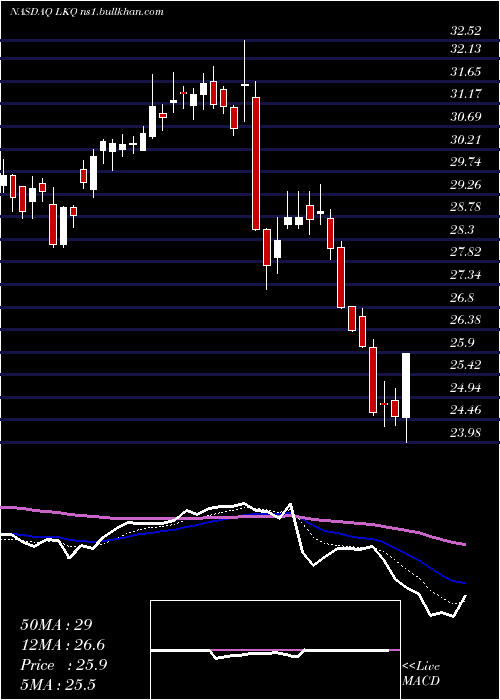Click the 32.13 price axis label
The width and height of the screenshot is (500, 700).
click(x=466, y=49)
